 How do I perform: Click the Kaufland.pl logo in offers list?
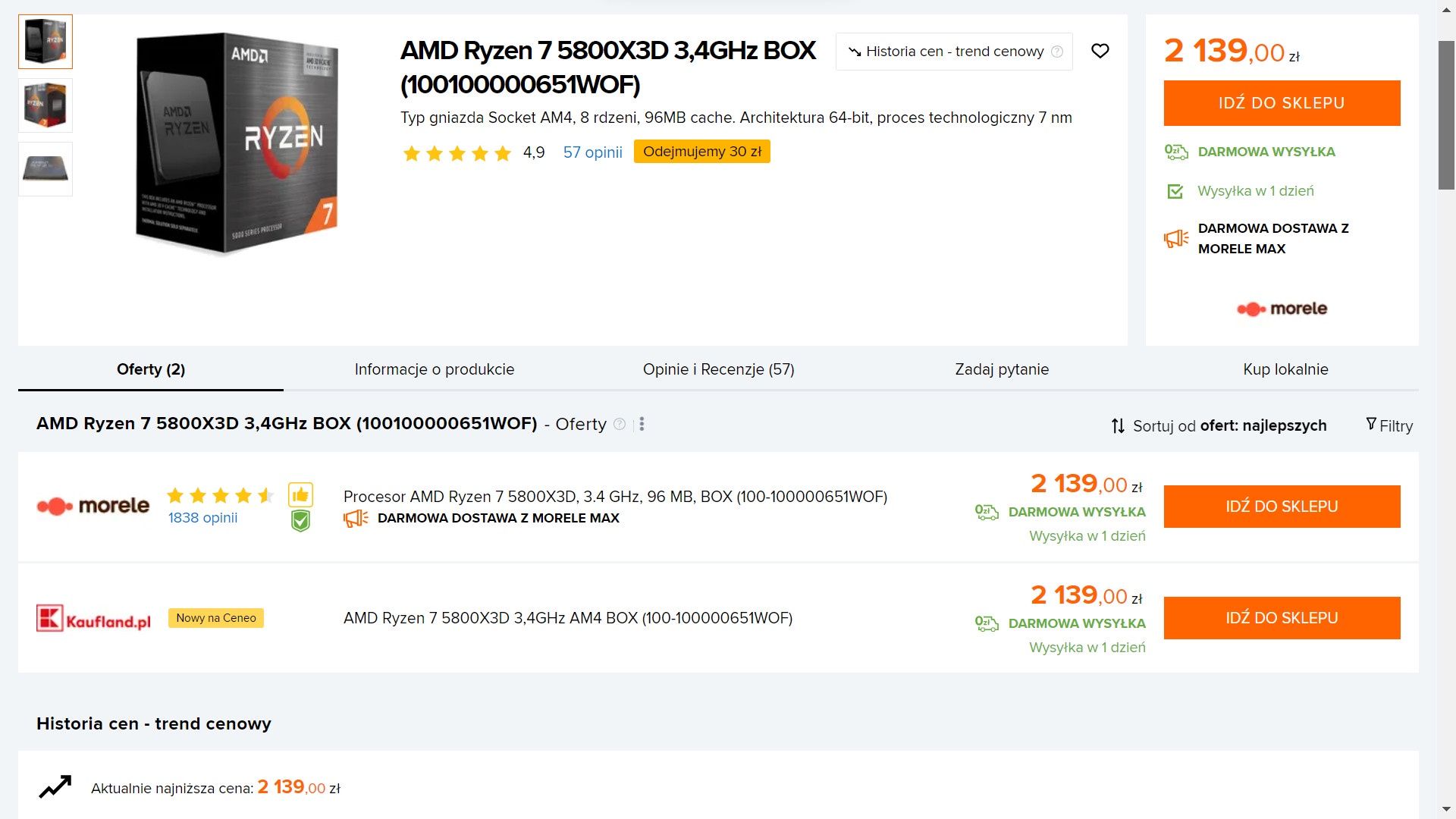(93, 619)
